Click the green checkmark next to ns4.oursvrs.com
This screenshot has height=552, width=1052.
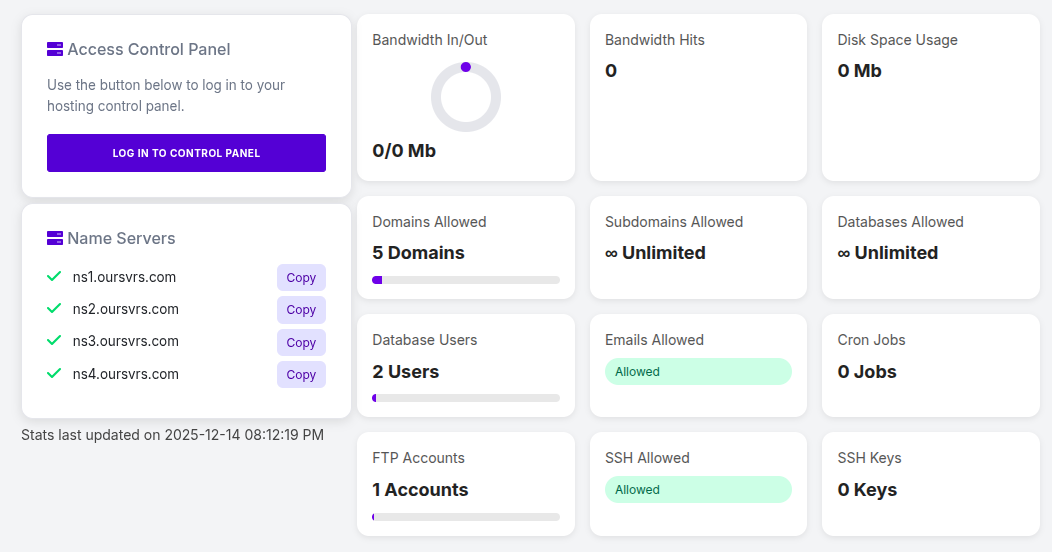[54, 374]
